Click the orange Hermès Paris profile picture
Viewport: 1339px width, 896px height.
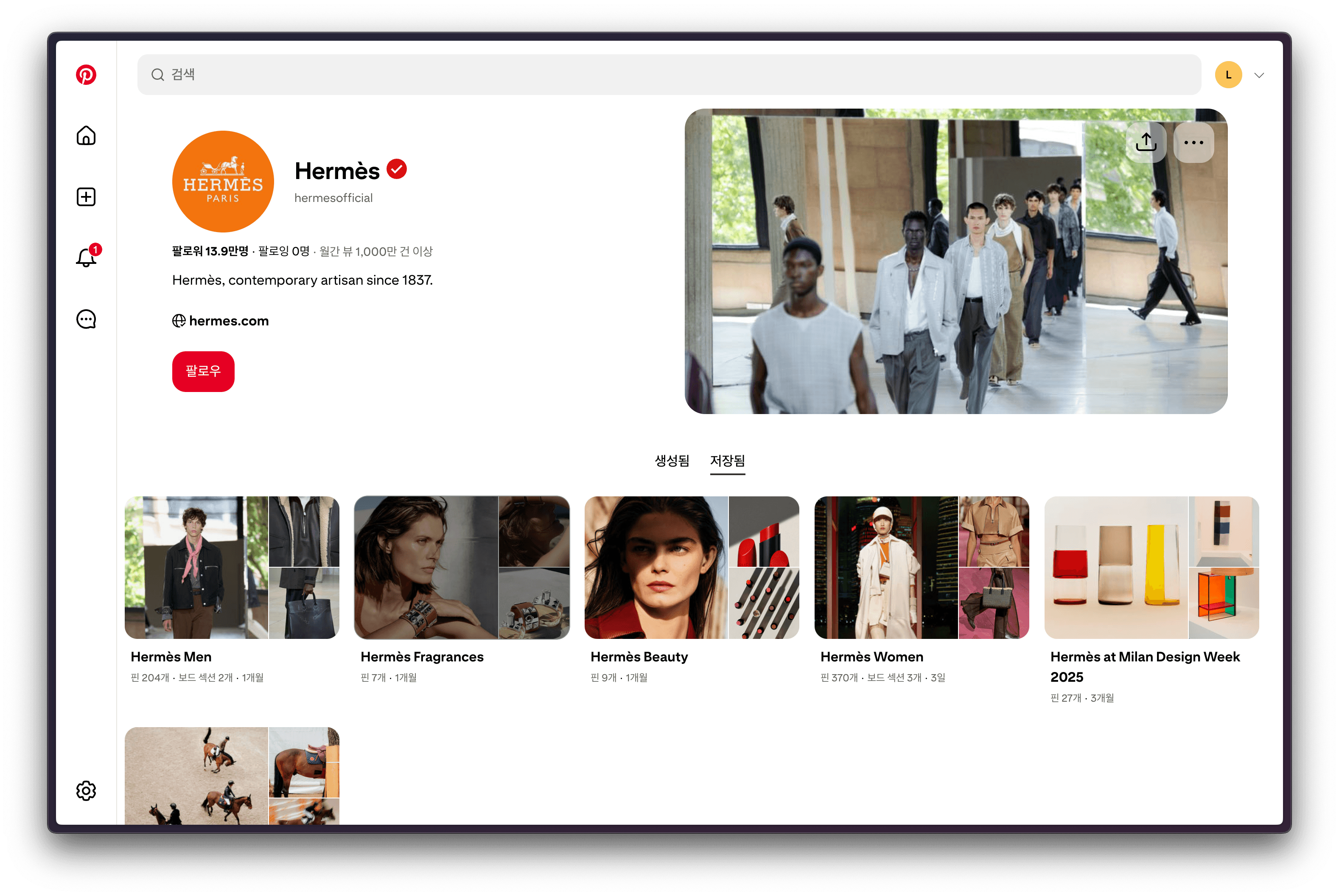pos(223,181)
